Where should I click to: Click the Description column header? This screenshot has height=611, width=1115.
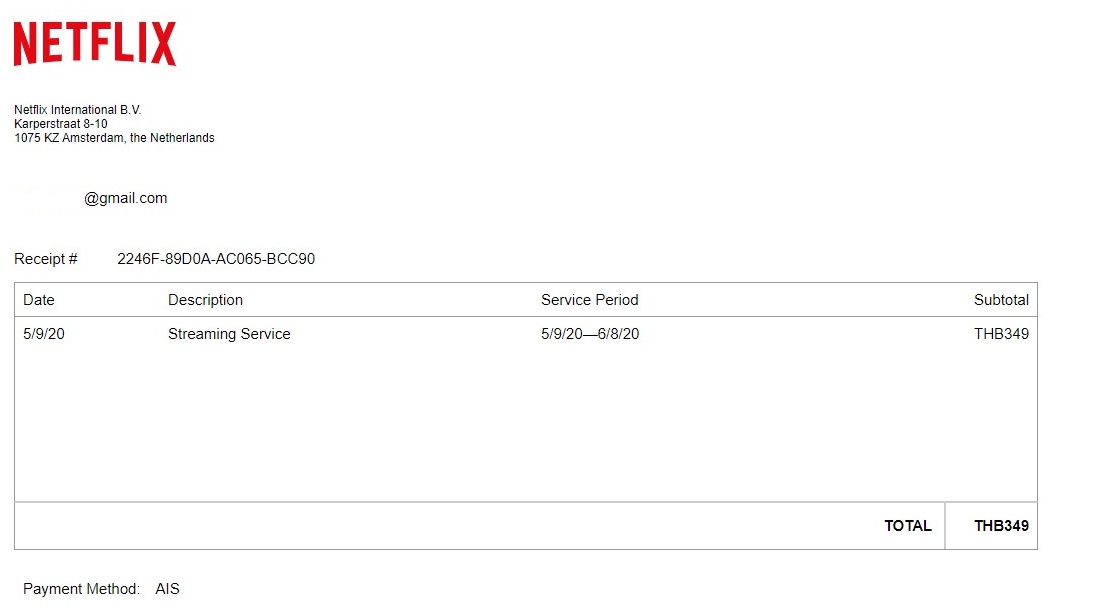click(x=205, y=300)
